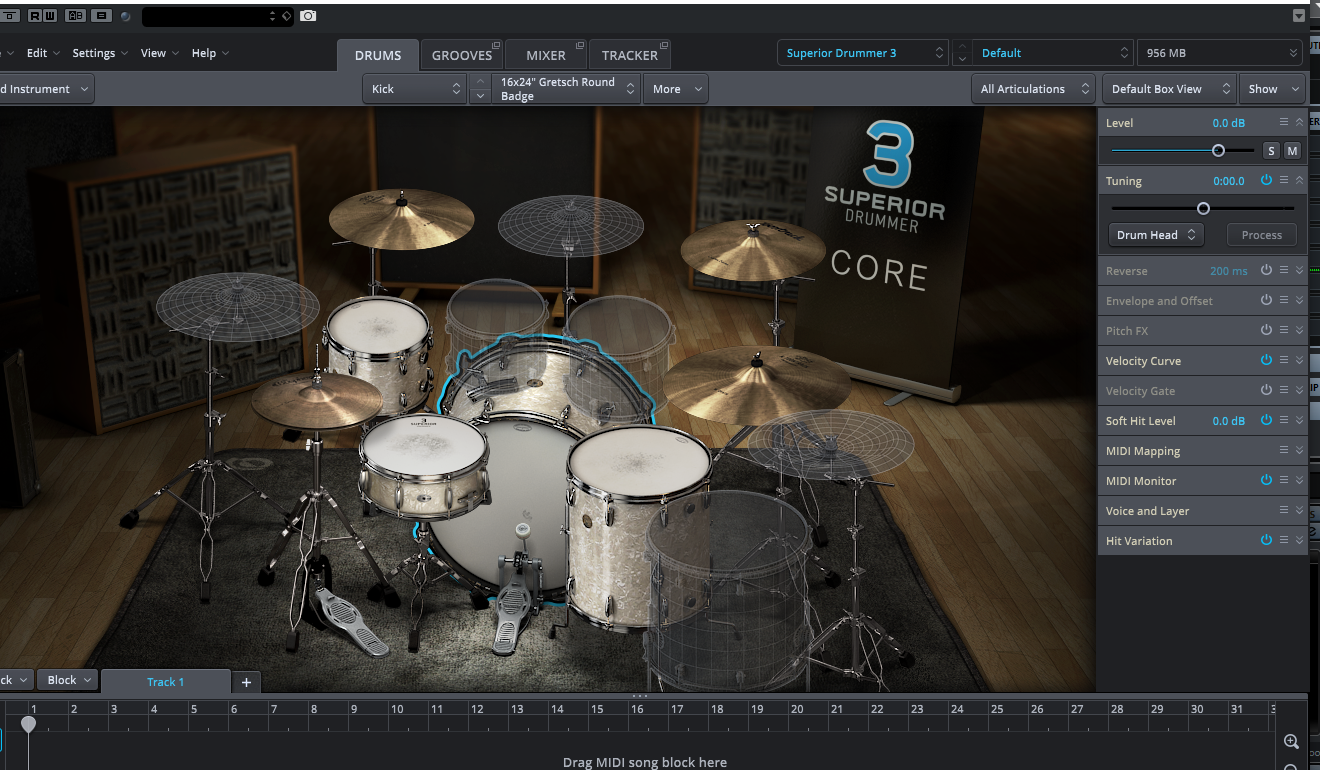Toggle Hit Variation power button
1320x770 pixels.
(x=1266, y=540)
